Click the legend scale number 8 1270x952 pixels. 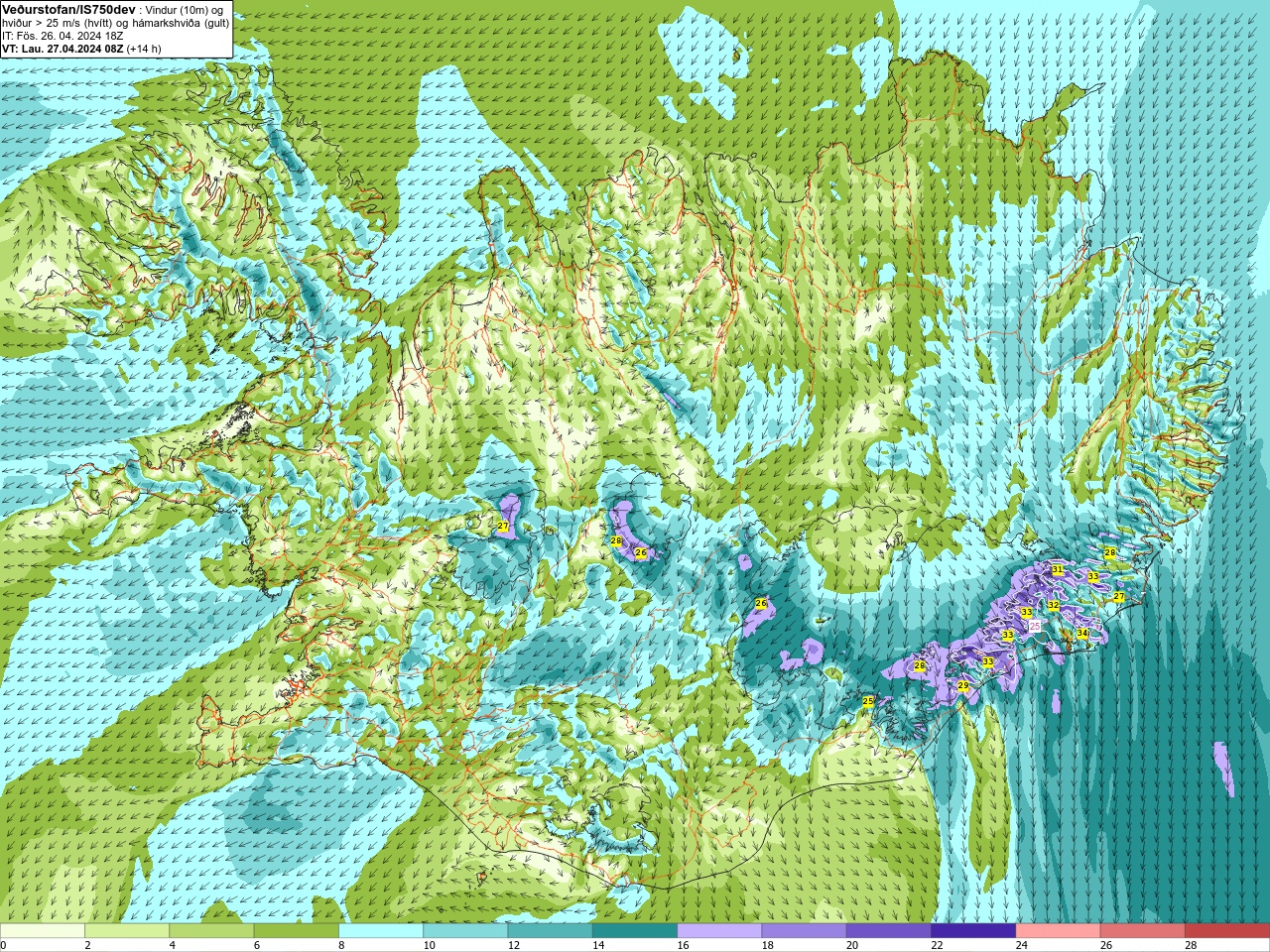[342, 945]
